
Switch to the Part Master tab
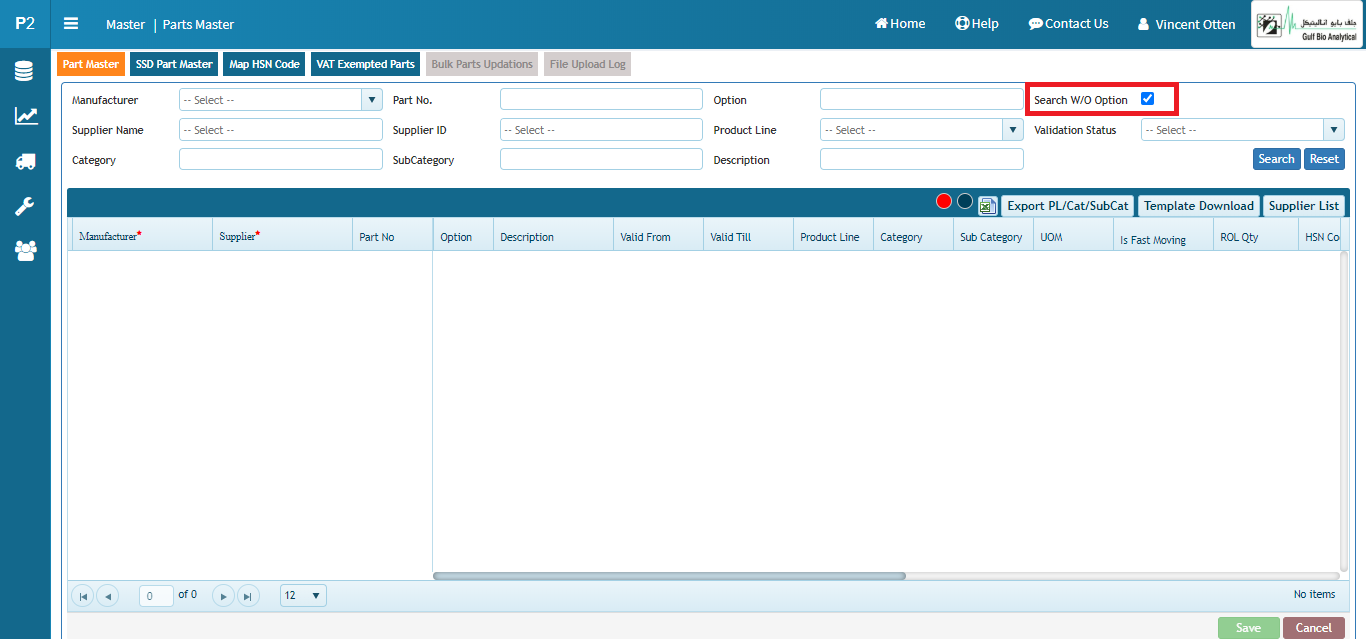point(91,64)
